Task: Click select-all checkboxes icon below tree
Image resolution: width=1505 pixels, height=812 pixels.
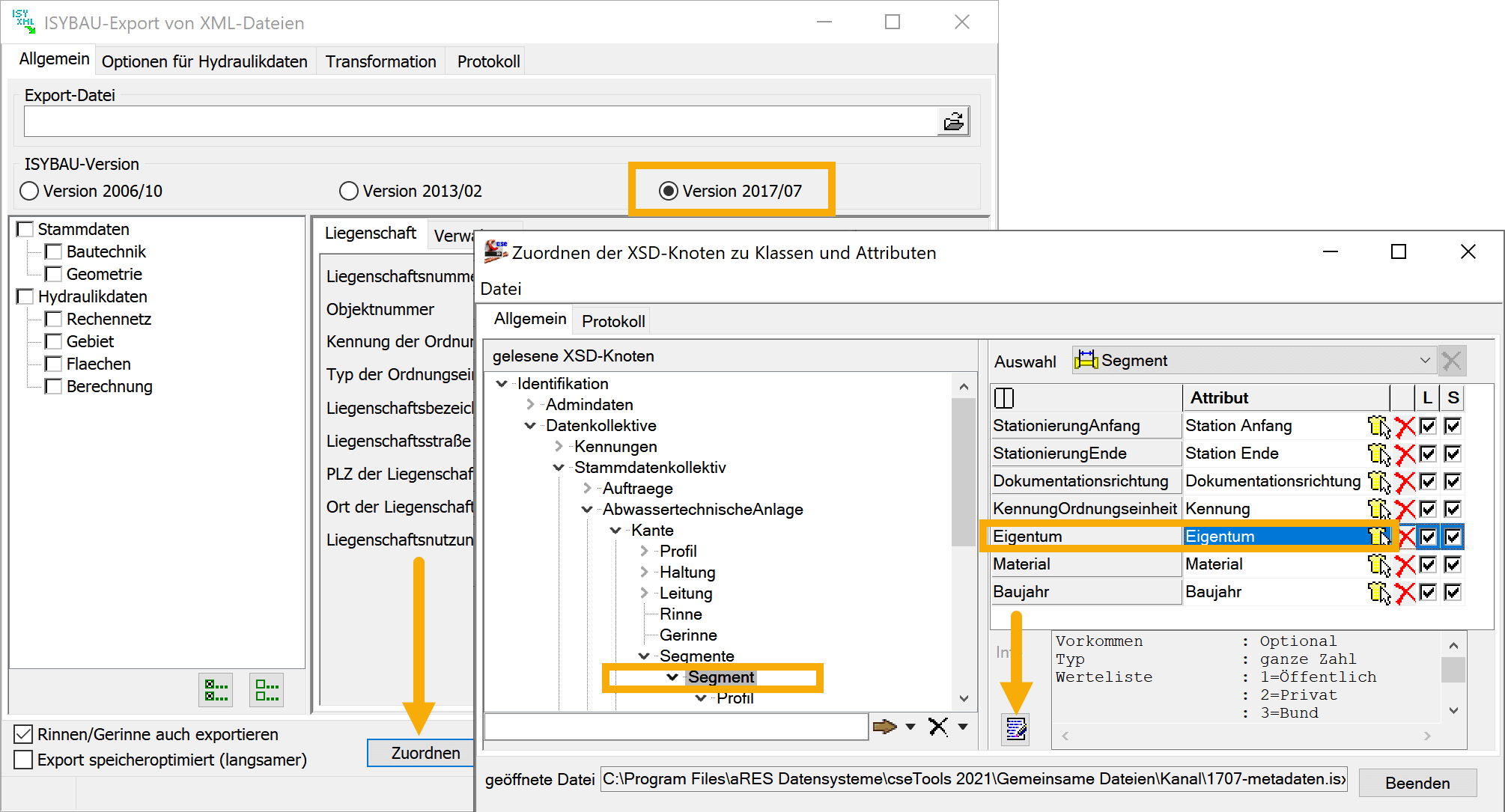Action: click(x=216, y=689)
